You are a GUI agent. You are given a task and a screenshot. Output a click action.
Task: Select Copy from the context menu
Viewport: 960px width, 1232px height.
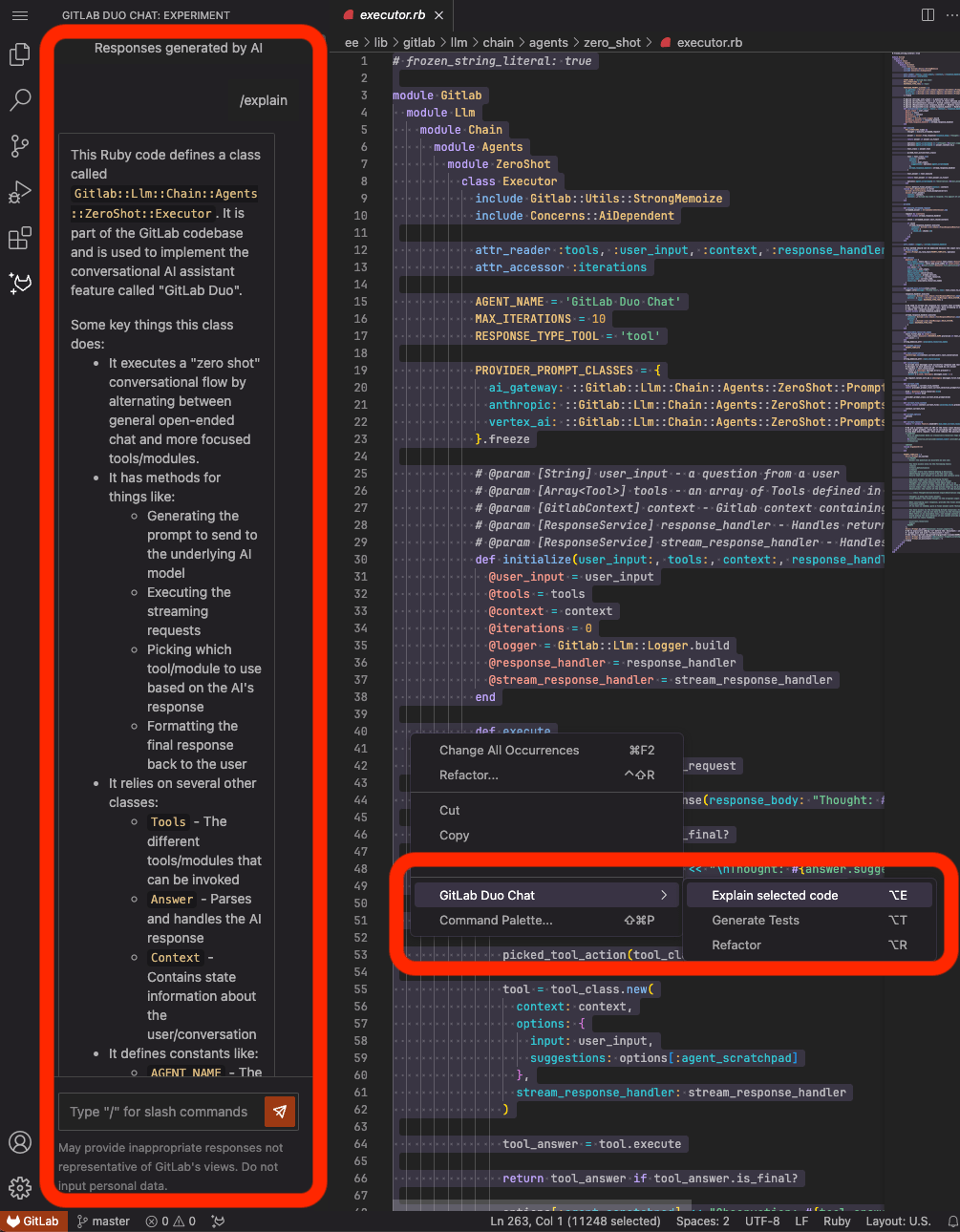[454, 835]
